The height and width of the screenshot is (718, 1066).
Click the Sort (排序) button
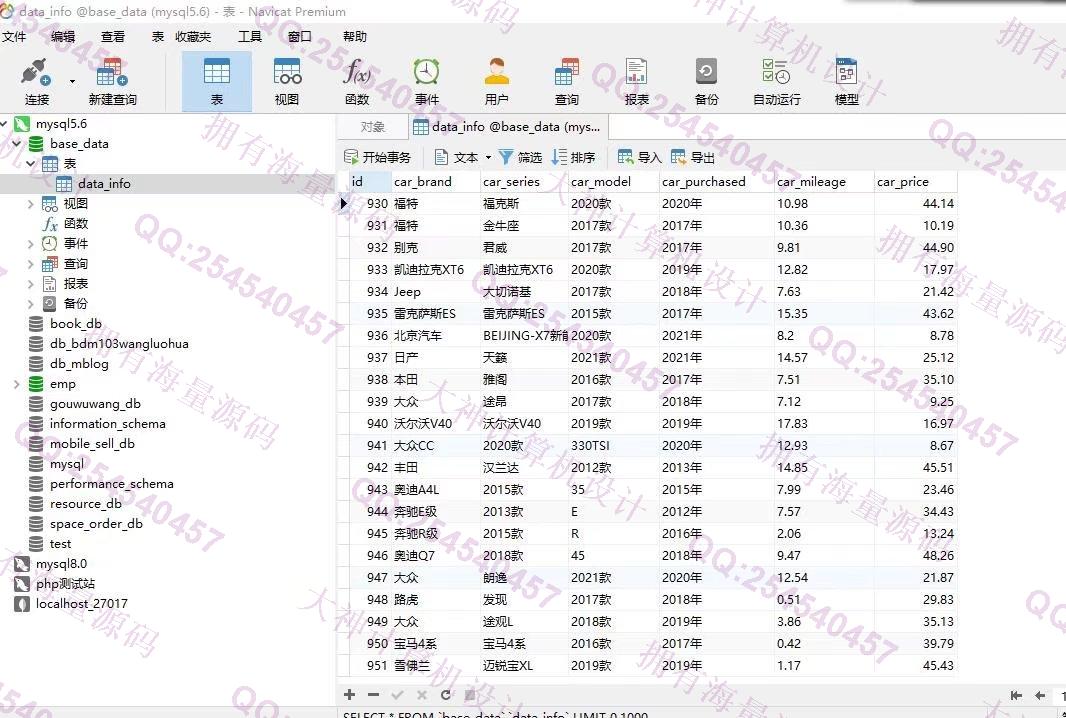pyautogui.click(x=573, y=158)
